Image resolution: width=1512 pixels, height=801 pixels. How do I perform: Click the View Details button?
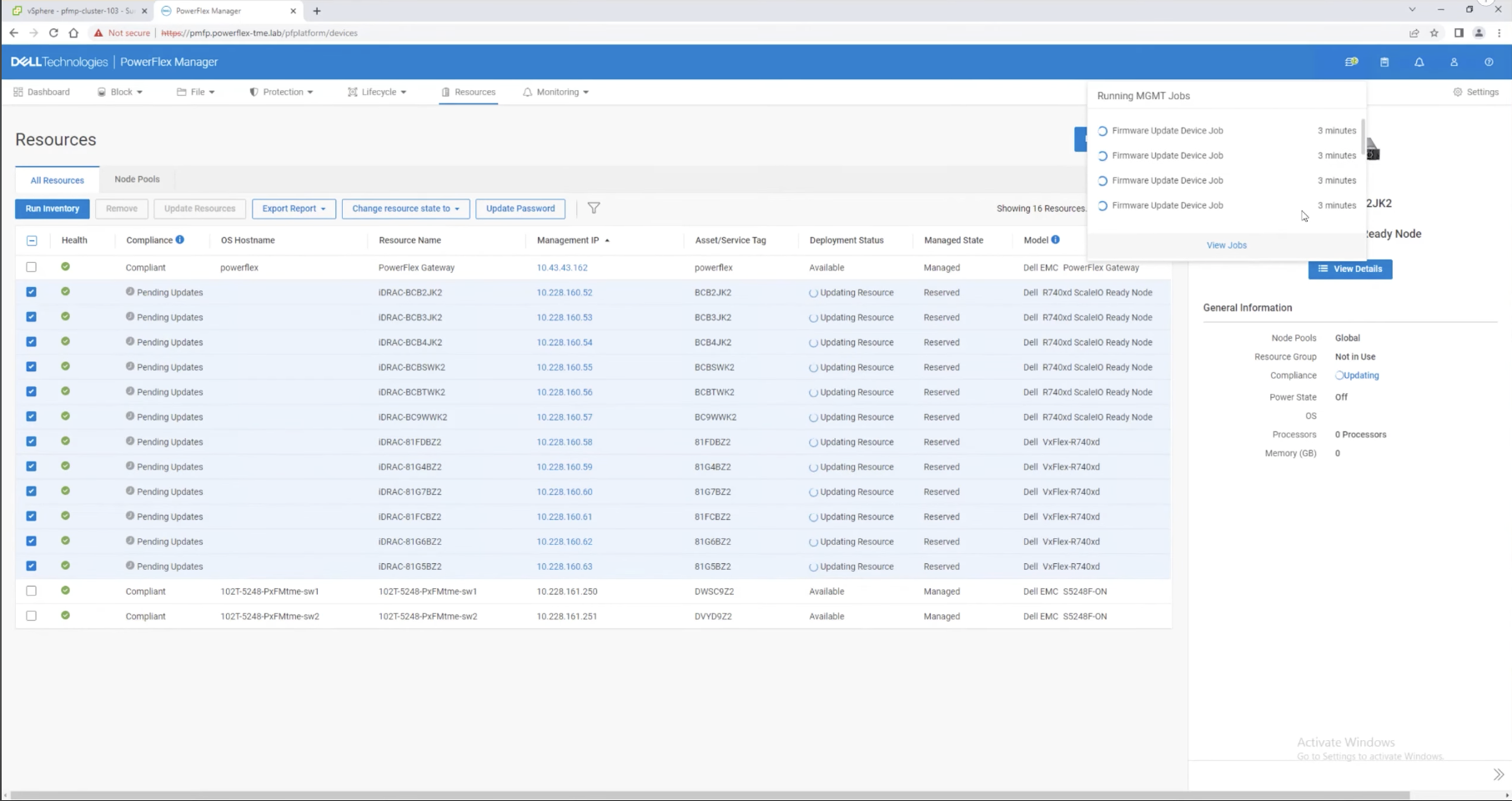pyautogui.click(x=1350, y=269)
